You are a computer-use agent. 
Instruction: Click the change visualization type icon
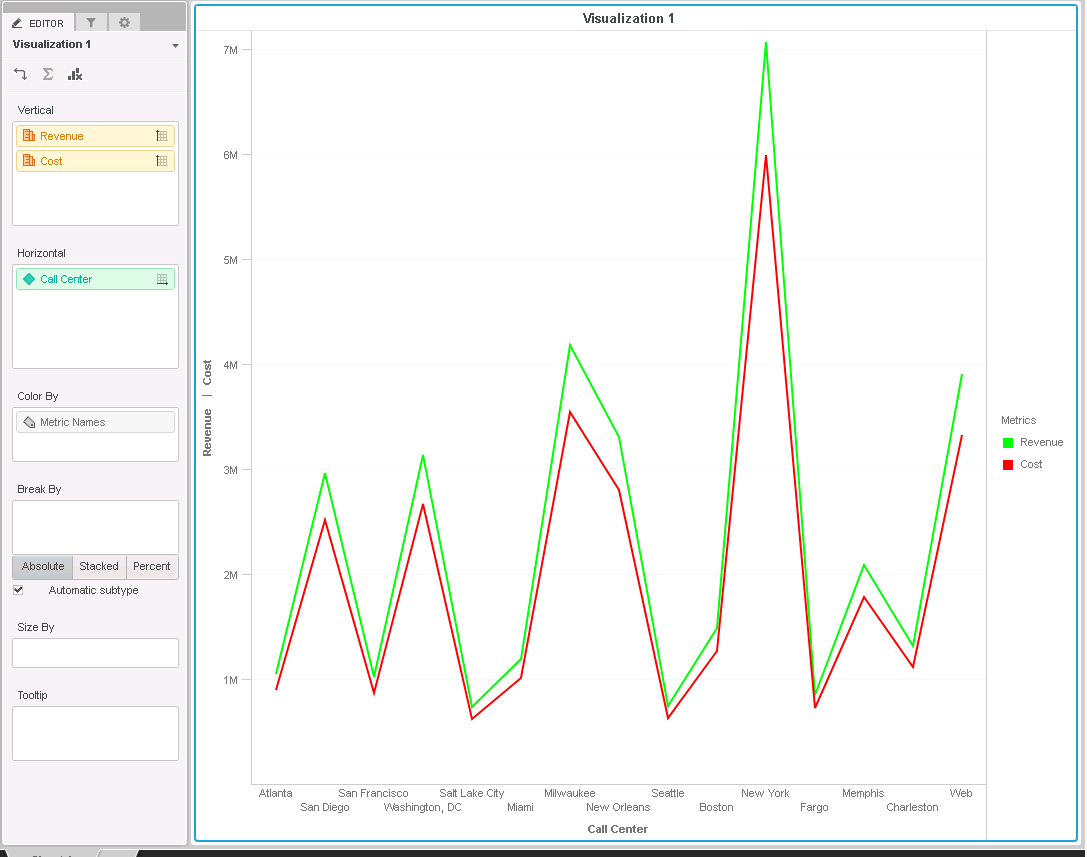click(x=74, y=73)
